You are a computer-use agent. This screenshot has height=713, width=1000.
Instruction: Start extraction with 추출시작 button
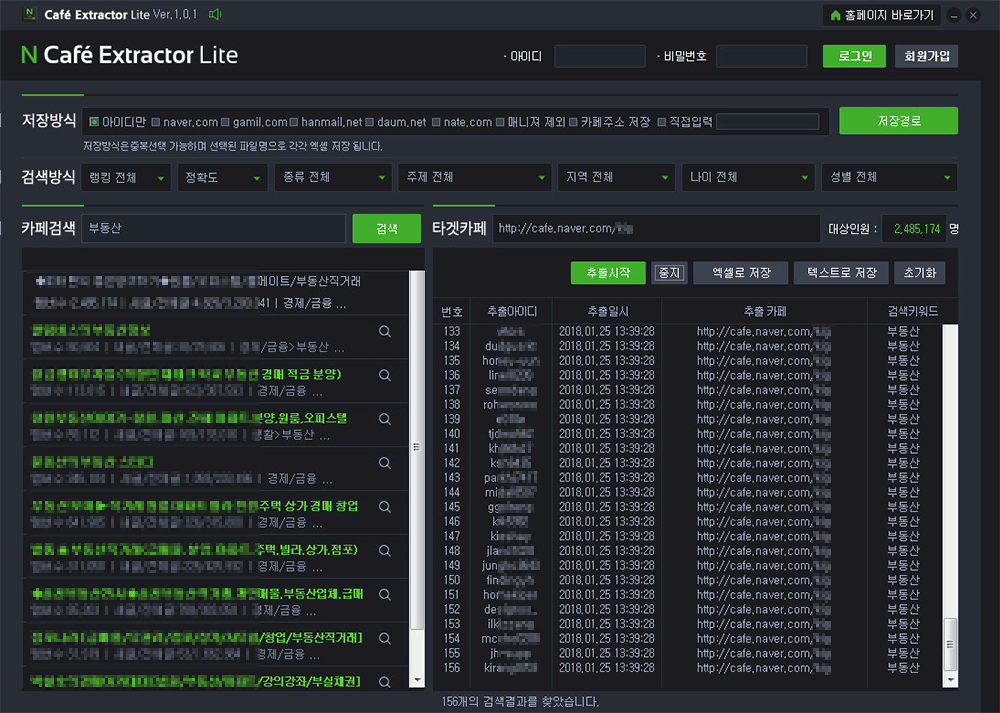pos(608,273)
